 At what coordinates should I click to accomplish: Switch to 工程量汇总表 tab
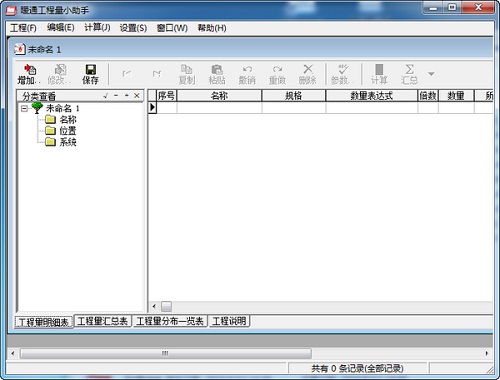(x=102, y=321)
